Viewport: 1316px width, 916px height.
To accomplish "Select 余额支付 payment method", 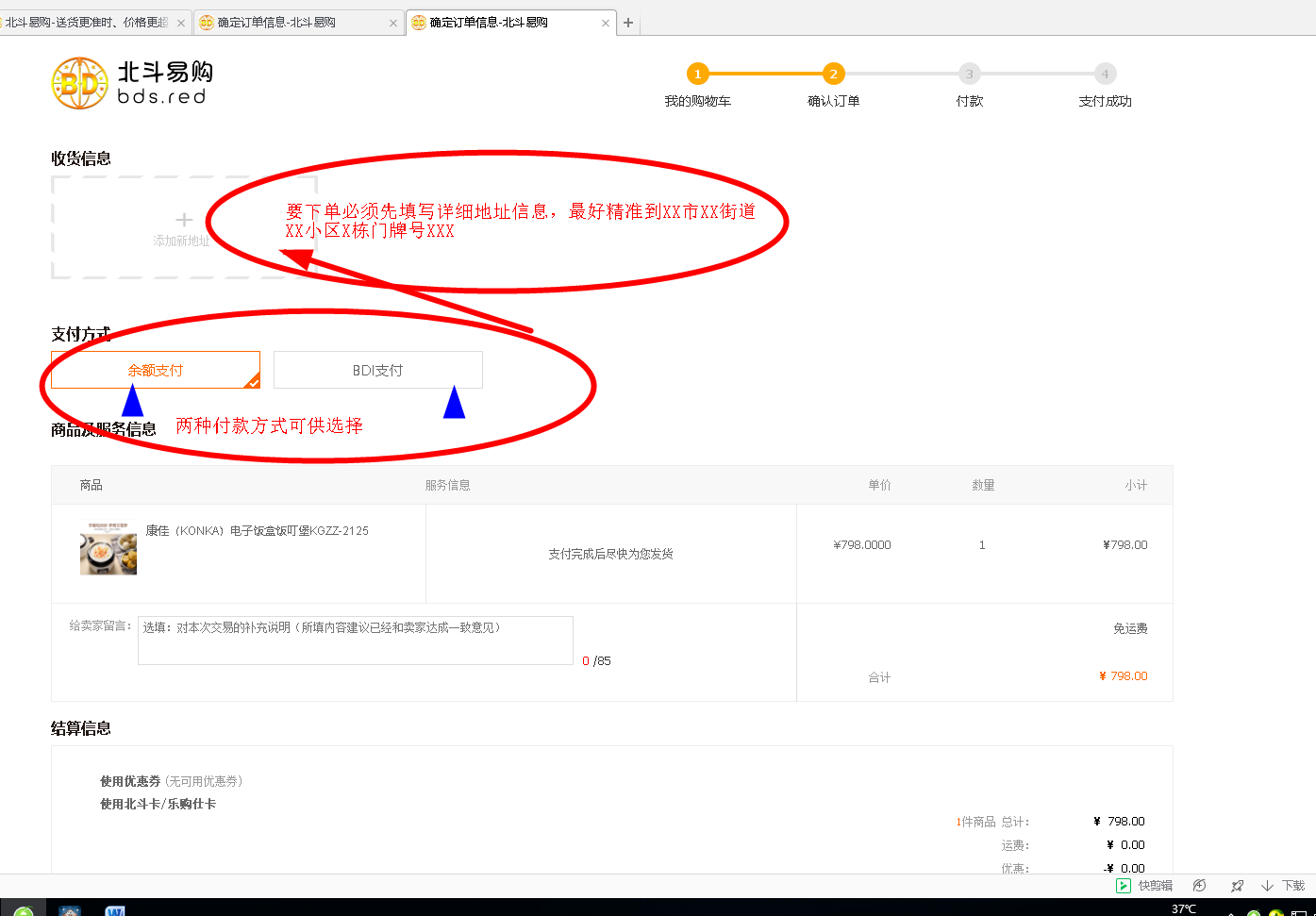I will click(x=156, y=371).
